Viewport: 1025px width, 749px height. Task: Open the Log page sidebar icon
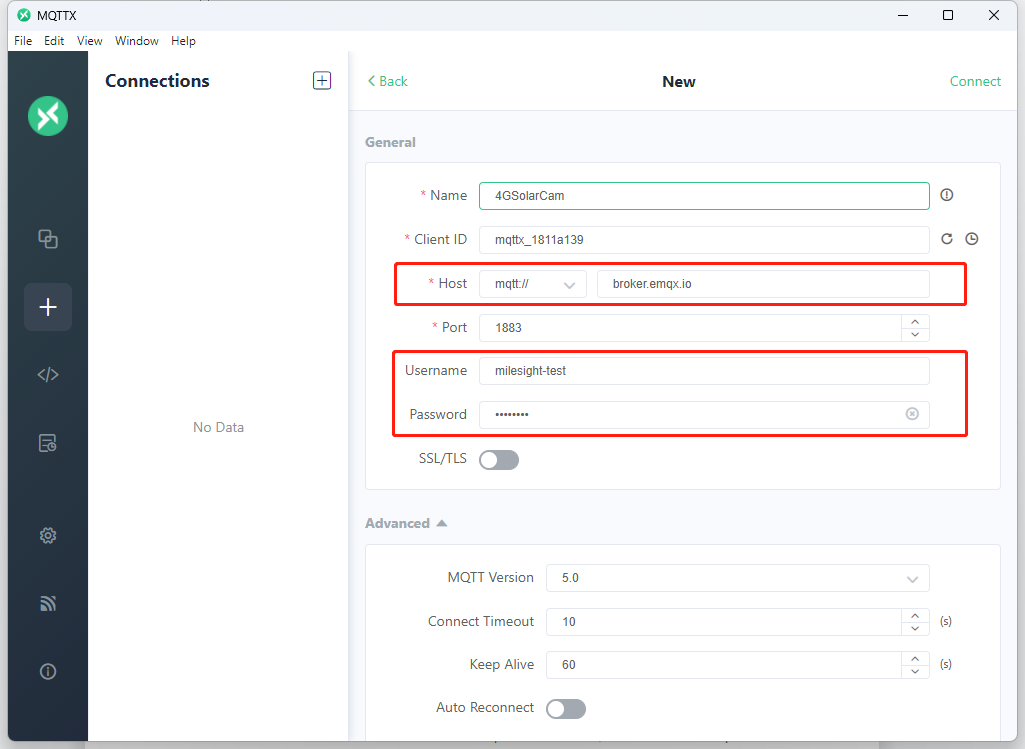(x=48, y=443)
